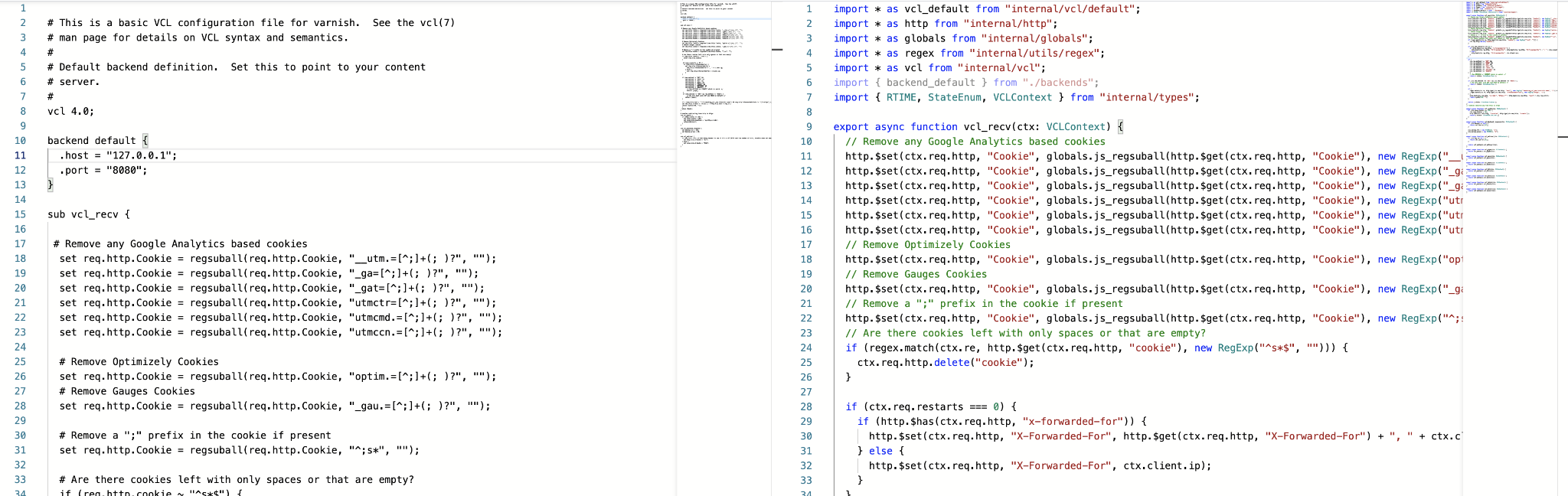This screenshot has height=496, width=1568.
Task: Click right pane '// Remove Optimizely Cookies' comment
Action: click(x=928, y=245)
